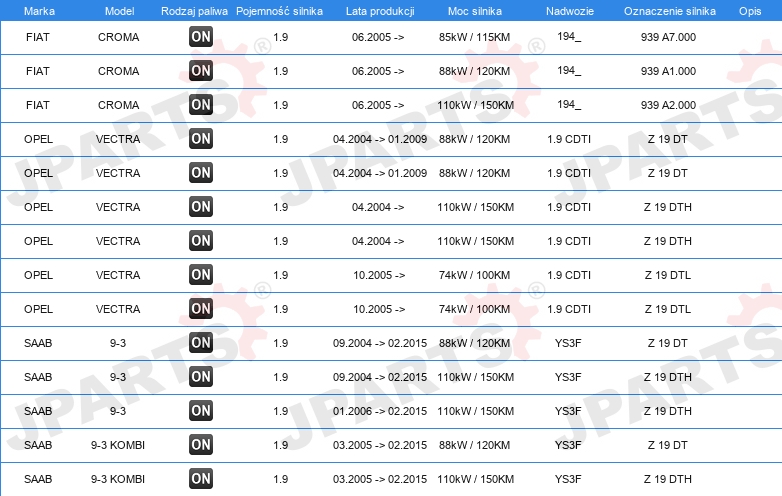Select engine code 939 A1.000

668,71
